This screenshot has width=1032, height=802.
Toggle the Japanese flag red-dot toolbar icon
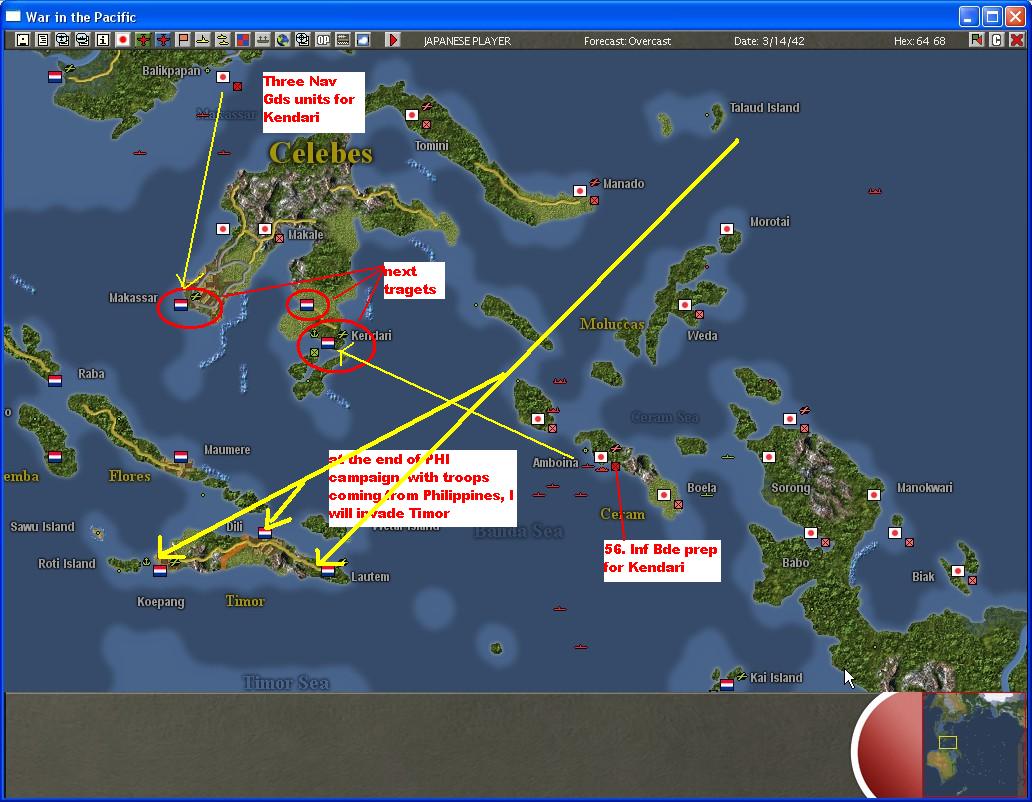pyautogui.click(x=123, y=41)
